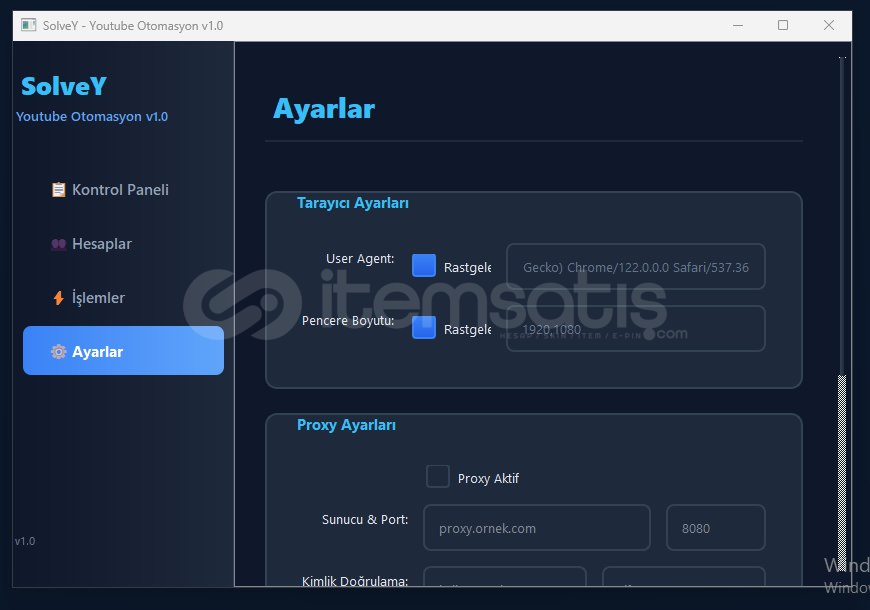Toggle the User Agent Rastgele checkbox
Image resolution: width=870 pixels, height=610 pixels.
pos(424,265)
